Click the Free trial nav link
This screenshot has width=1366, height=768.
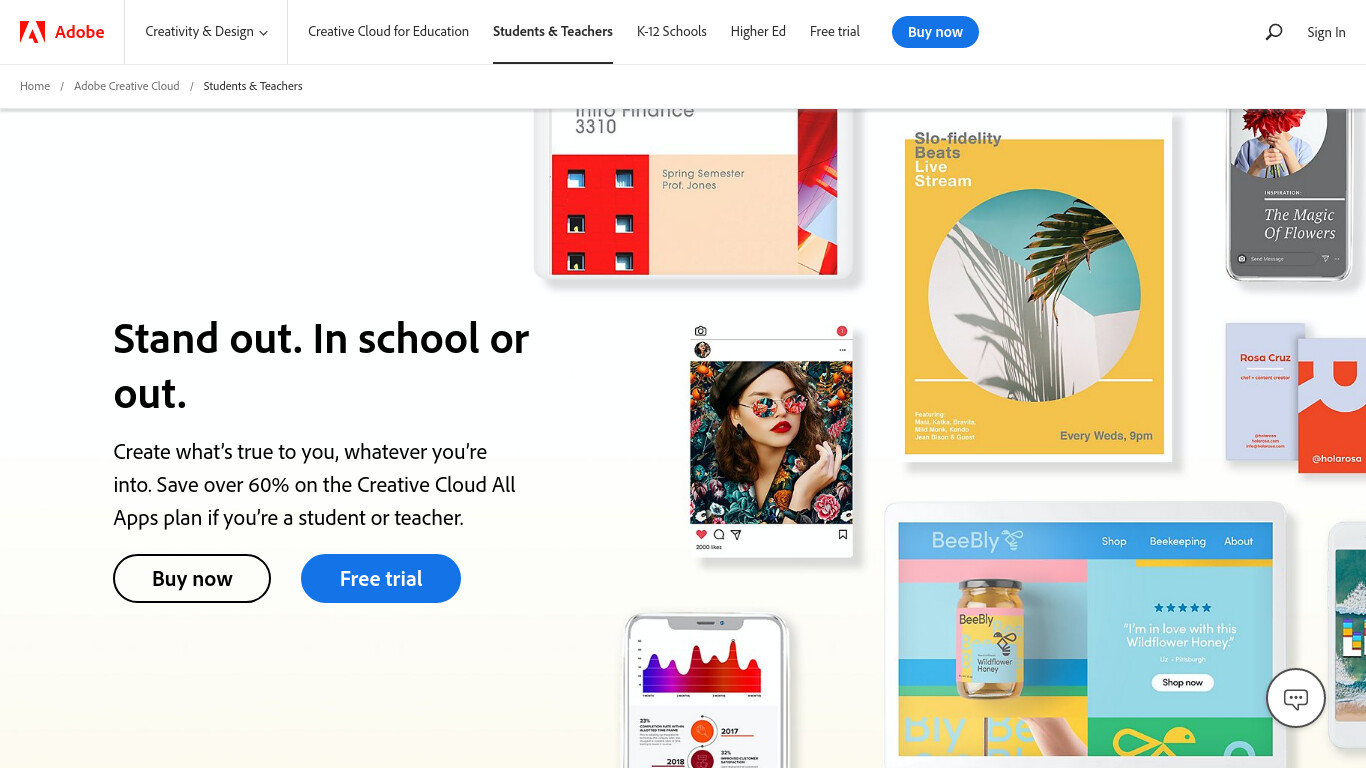click(x=835, y=32)
